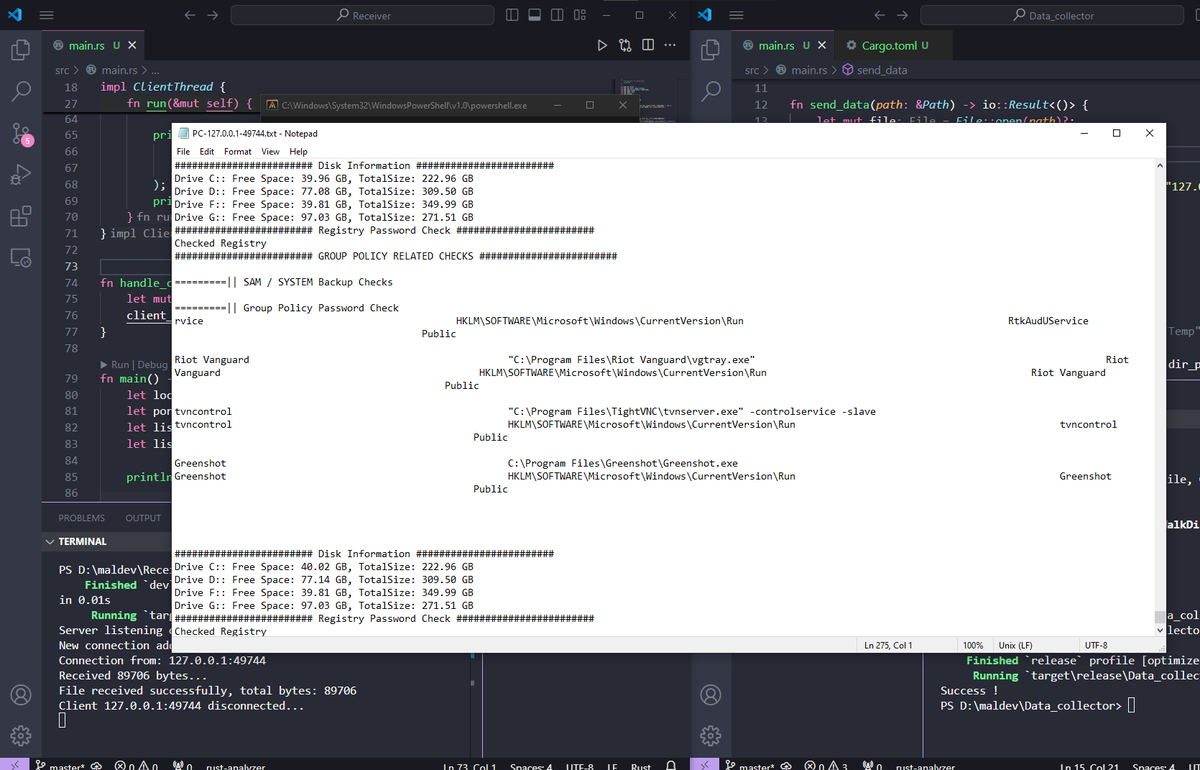Open Run and Debug view in Receiver window

pos(21,175)
